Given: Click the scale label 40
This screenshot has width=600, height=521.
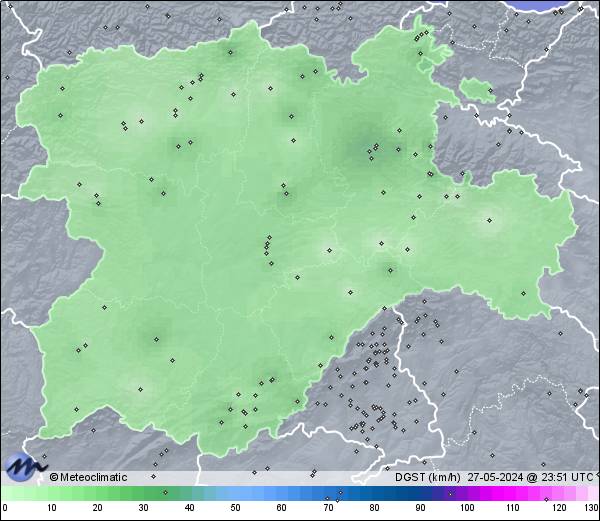Looking at the screenshot, I should point(189,508).
